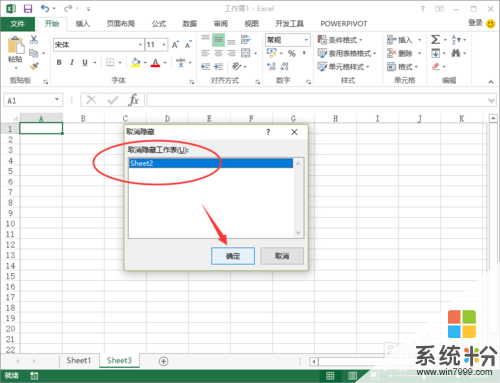Click the AutoSum sigma icon

pyautogui.click(x=435, y=40)
